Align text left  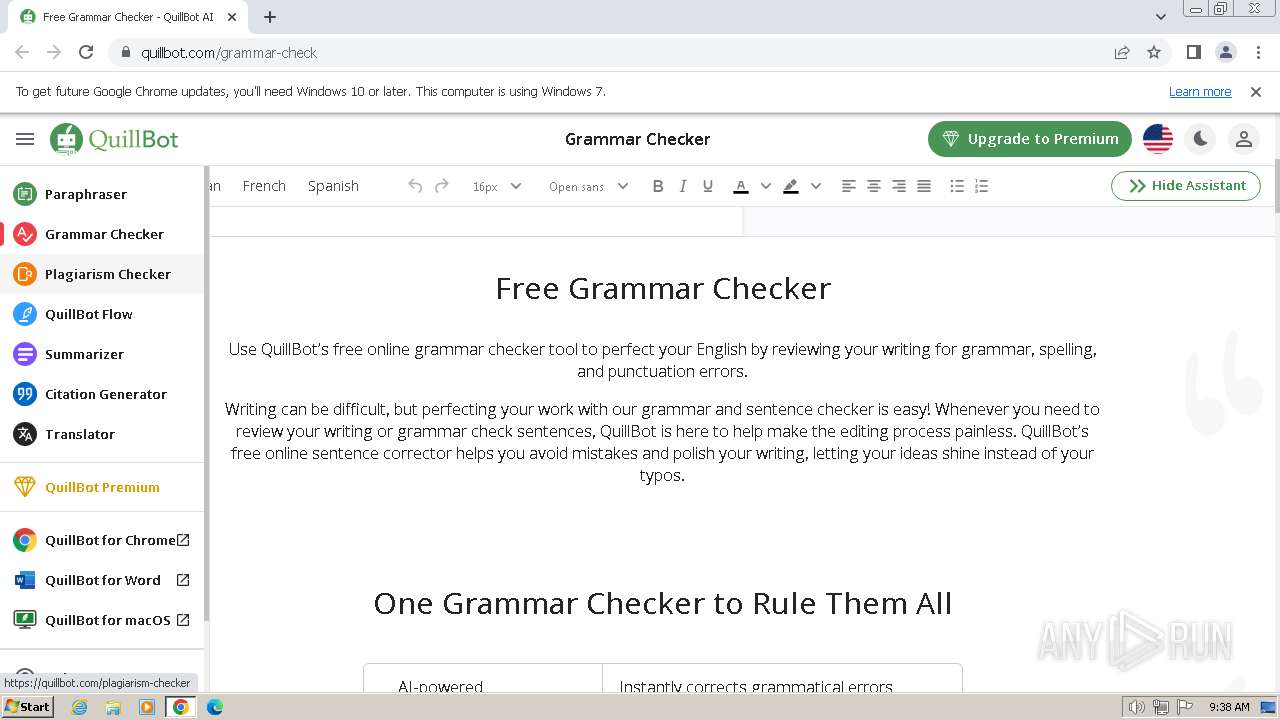(x=848, y=186)
